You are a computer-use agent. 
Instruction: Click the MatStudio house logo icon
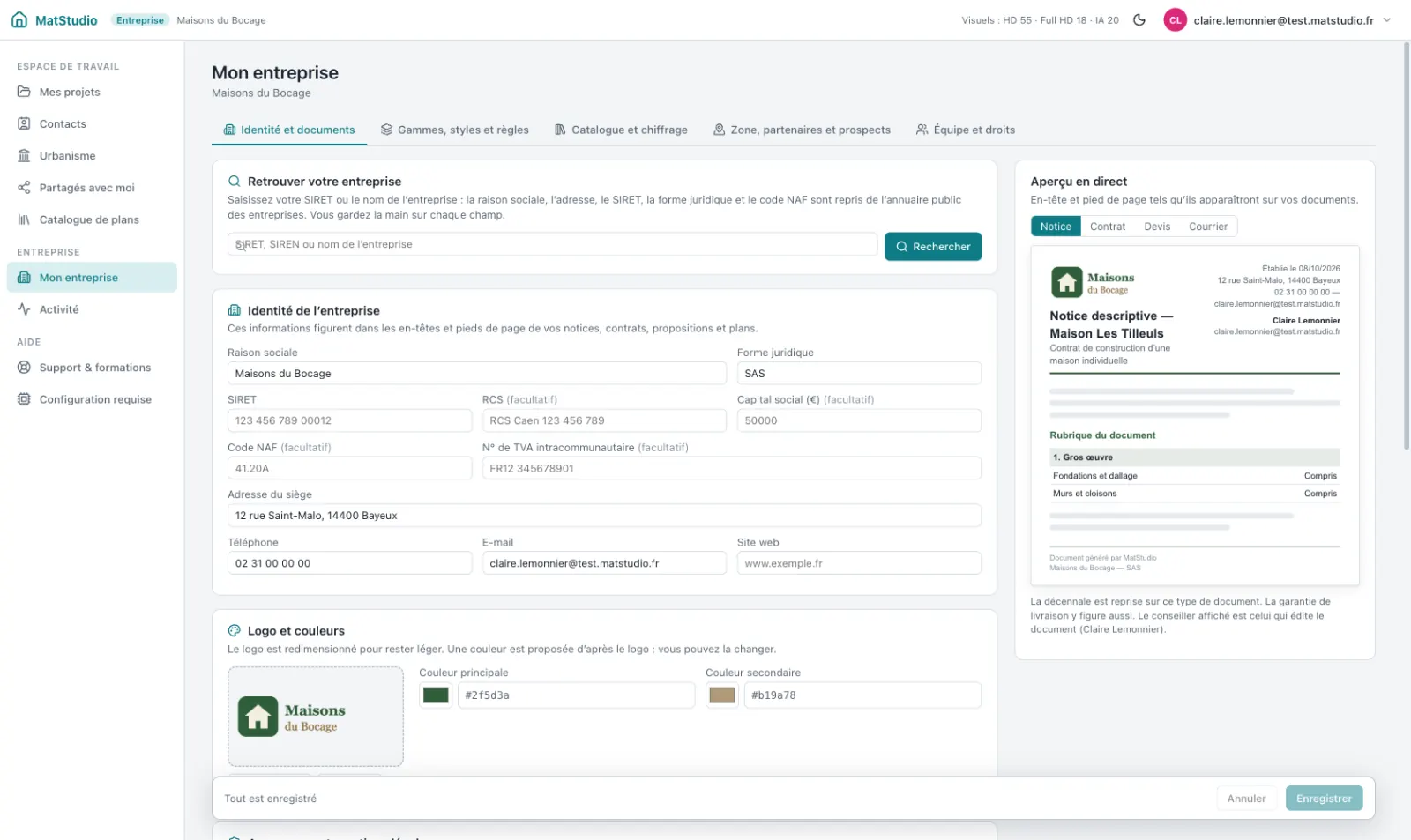[19, 20]
